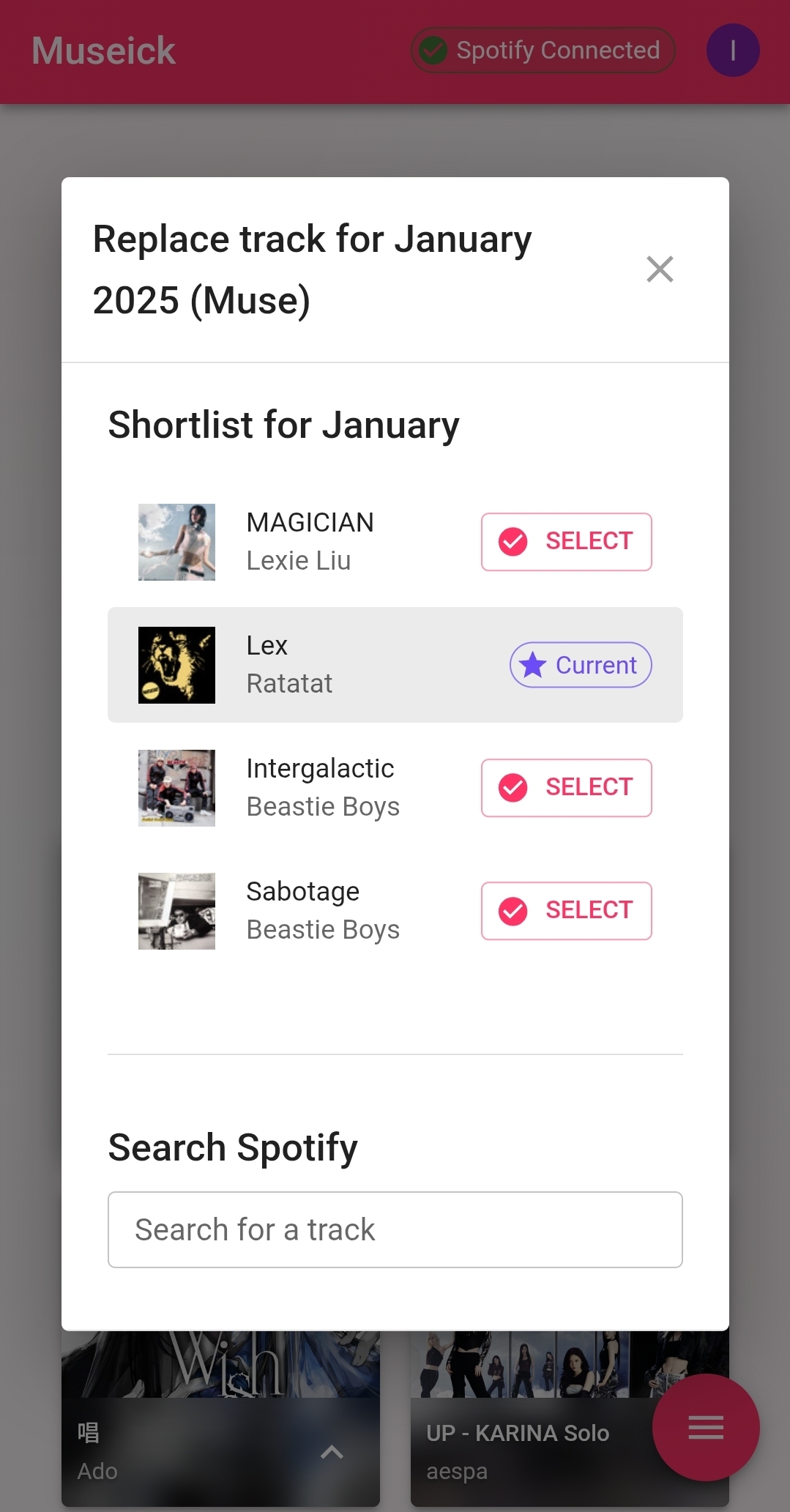790x1512 pixels.
Task: Open the user avatar menu
Action: pyautogui.click(x=732, y=51)
